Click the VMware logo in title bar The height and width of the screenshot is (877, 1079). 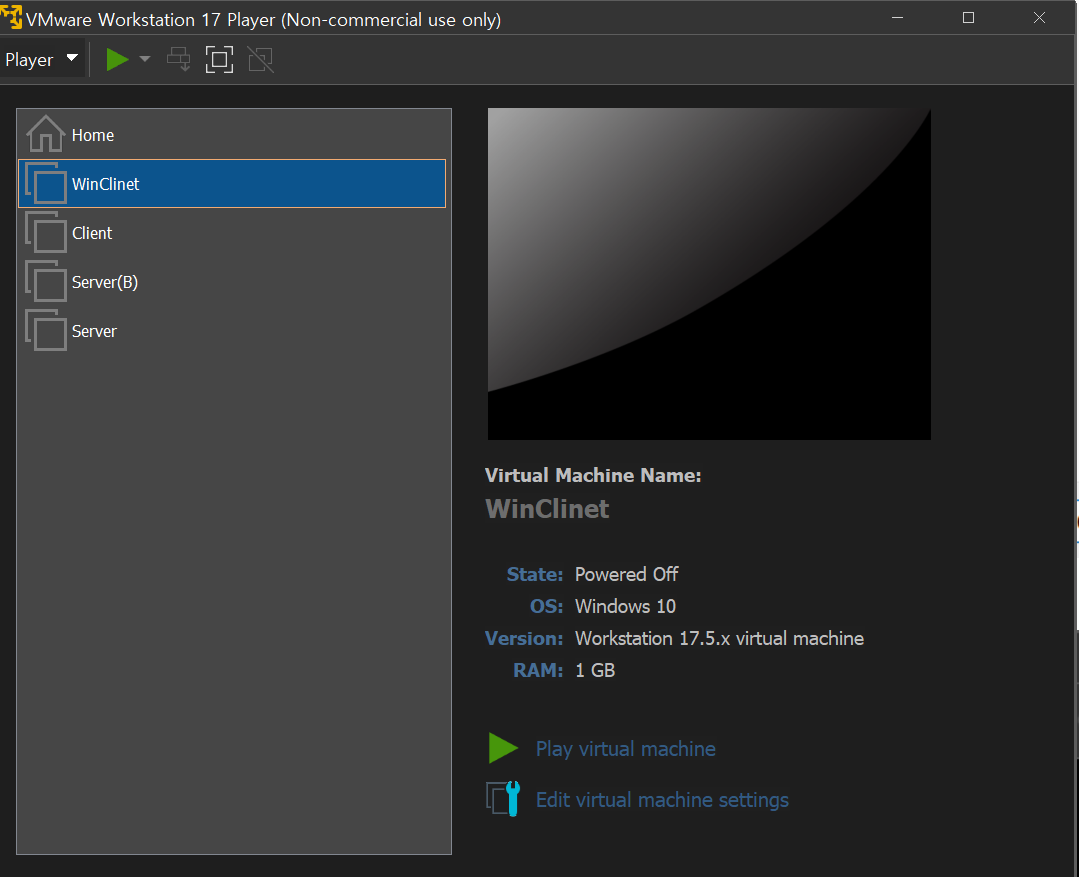point(12,17)
